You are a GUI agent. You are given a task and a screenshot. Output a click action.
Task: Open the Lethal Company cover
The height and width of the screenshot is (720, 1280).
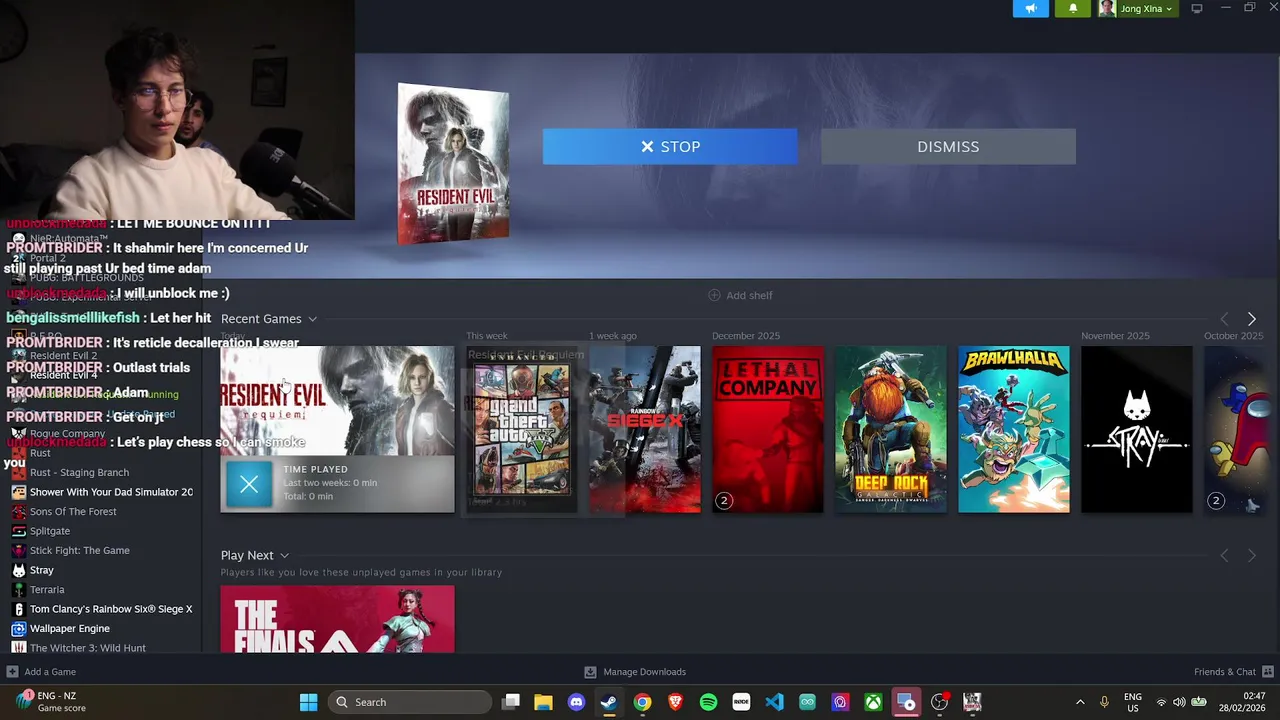coord(768,429)
